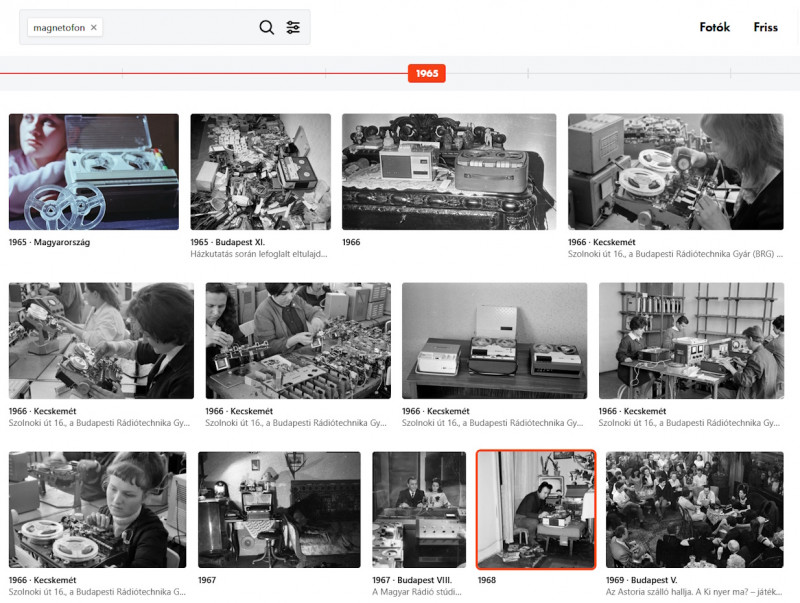Remove the magnetofon search tag
The width and height of the screenshot is (800, 603).
(x=94, y=28)
